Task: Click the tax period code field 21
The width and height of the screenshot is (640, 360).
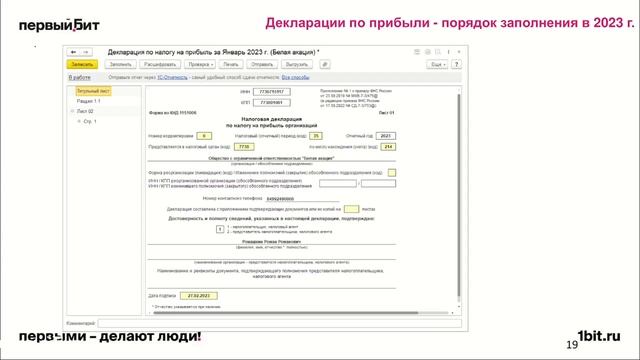Action: point(316,136)
